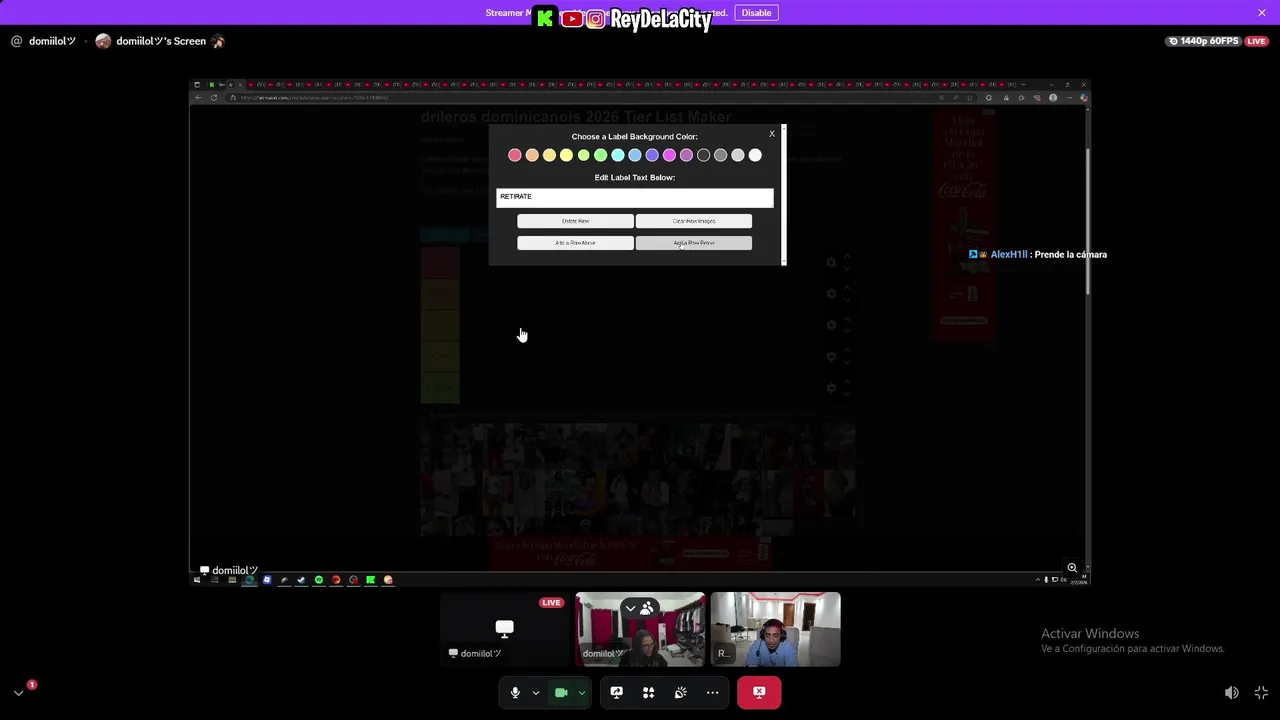The image size is (1280, 720).
Task: Click browser back arrow in stream
Action: coord(198,97)
